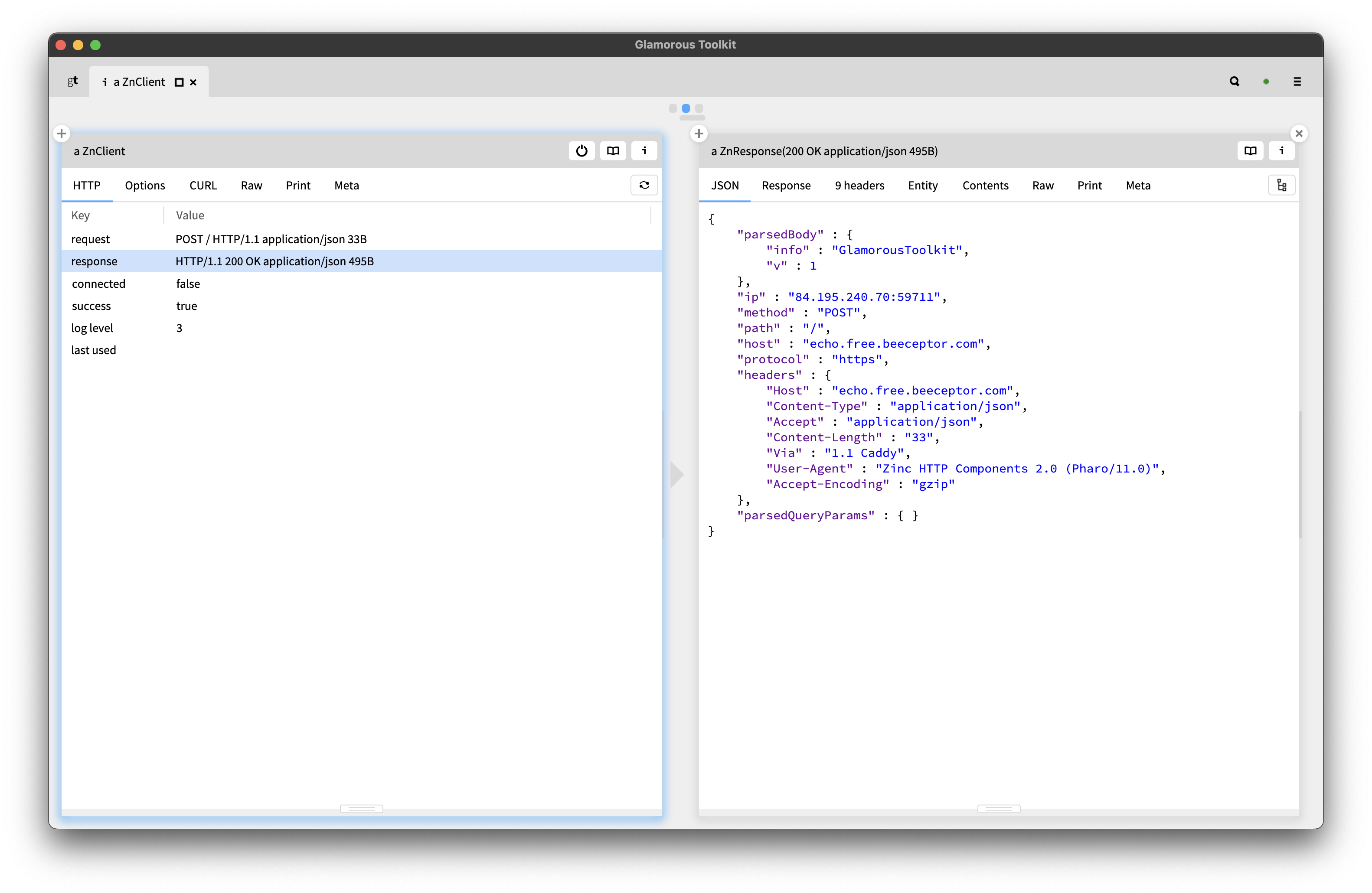1372x893 pixels.
Task: Open the 9 headers tab
Action: 859,185
